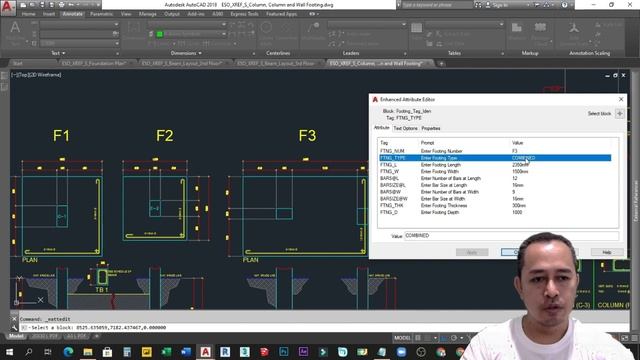Screen dimensions: 640x360
Task: Click Help button in Enhanced Attribute Editor
Action: pyautogui.click(x=607, y=252)
